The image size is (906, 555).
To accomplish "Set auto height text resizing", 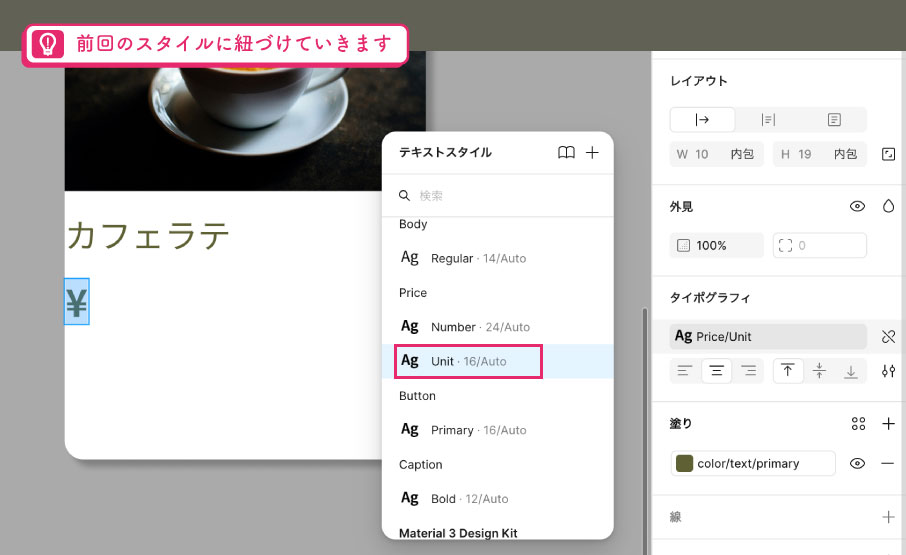I will 768,120.
